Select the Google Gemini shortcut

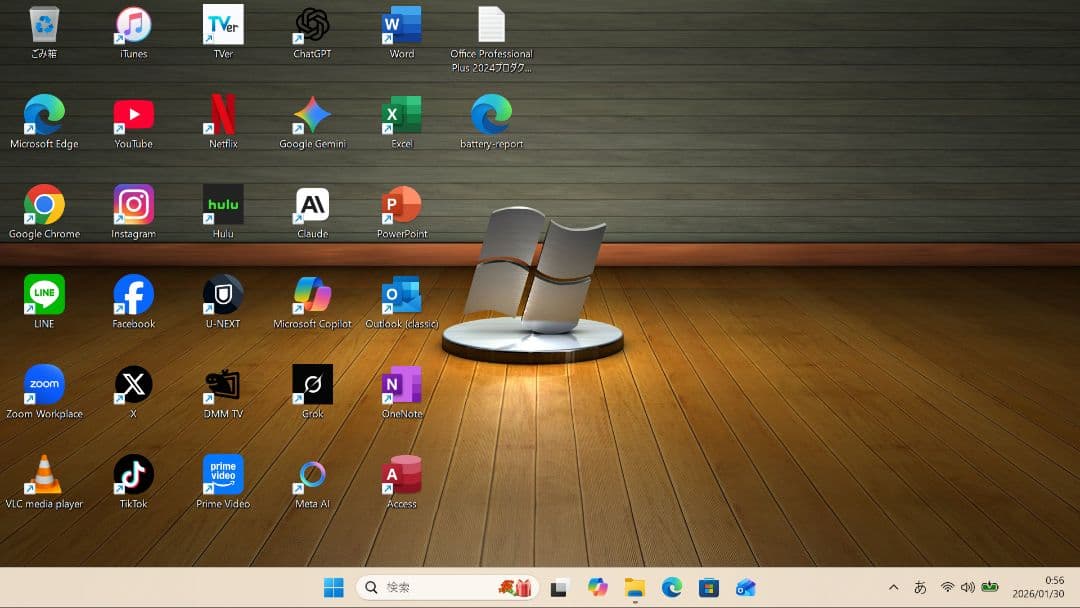pyautogui.click(x=312, y=115)
